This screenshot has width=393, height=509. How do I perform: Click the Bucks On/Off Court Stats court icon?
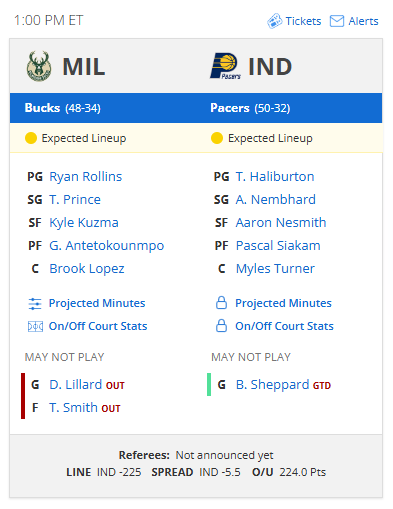35,326
